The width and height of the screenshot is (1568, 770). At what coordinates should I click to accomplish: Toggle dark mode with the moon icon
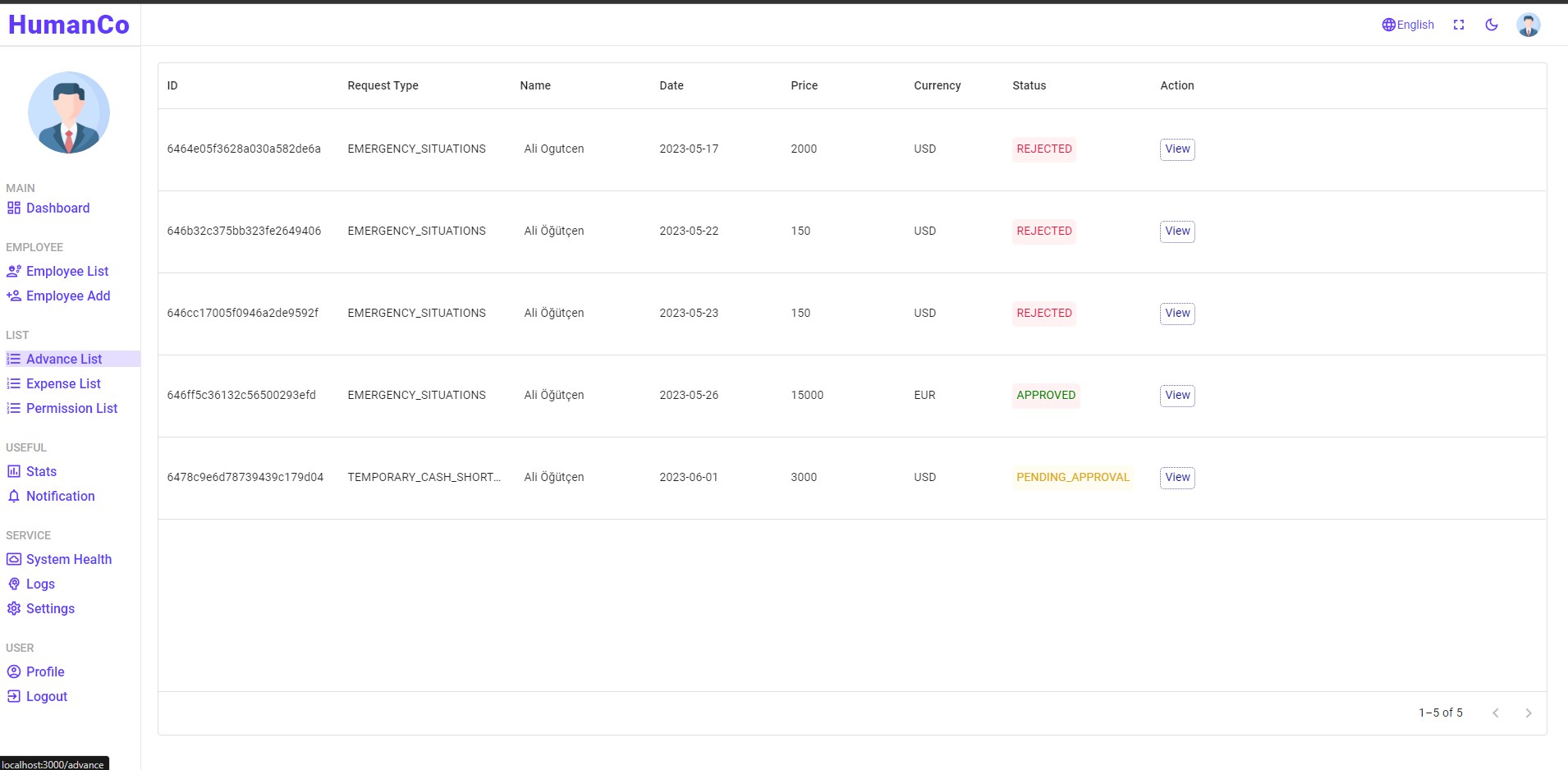pos(1492,25)
